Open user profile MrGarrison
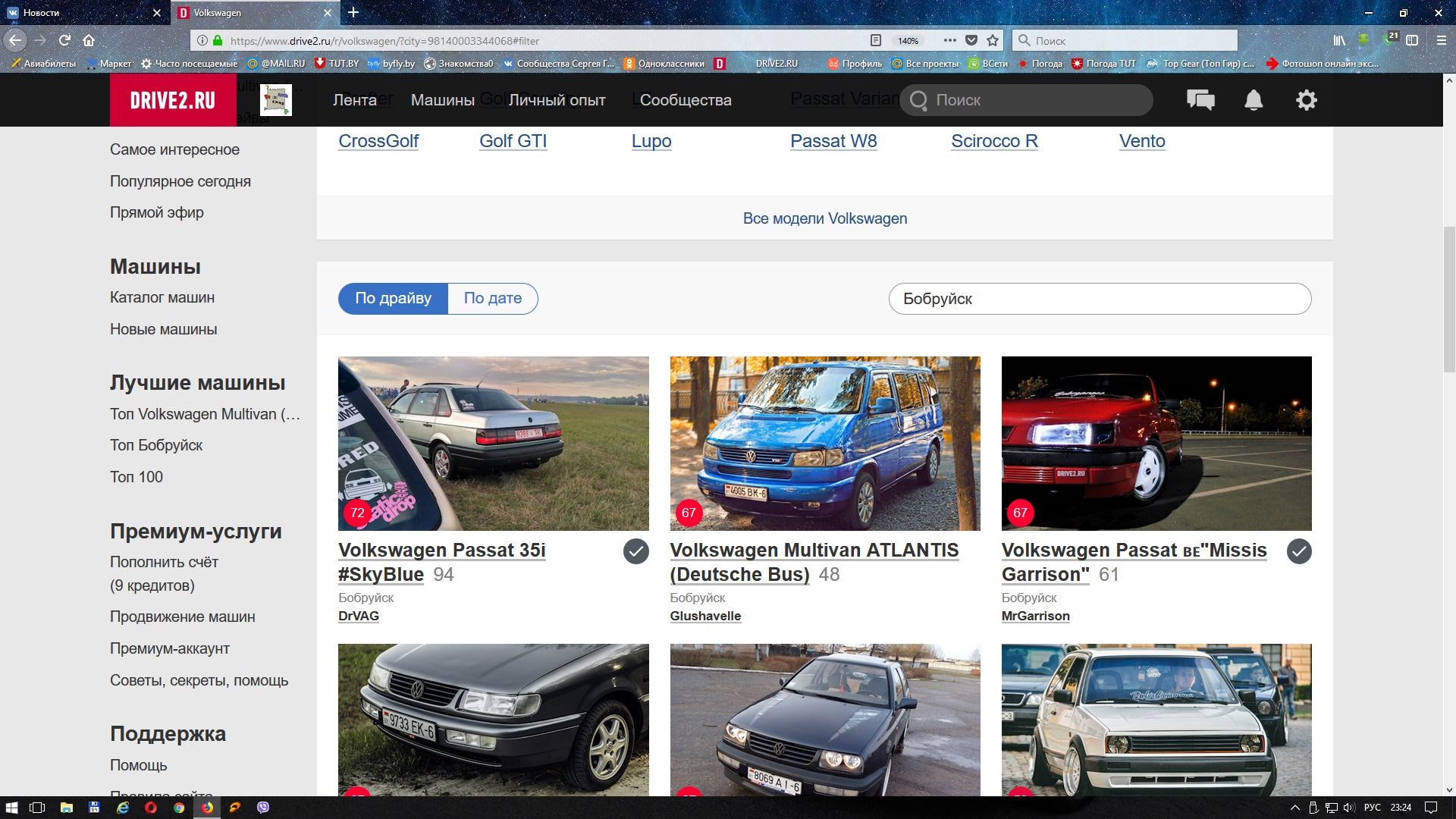The height and width of the screenshot is (819, 1456). click(x=1036, y=616)
